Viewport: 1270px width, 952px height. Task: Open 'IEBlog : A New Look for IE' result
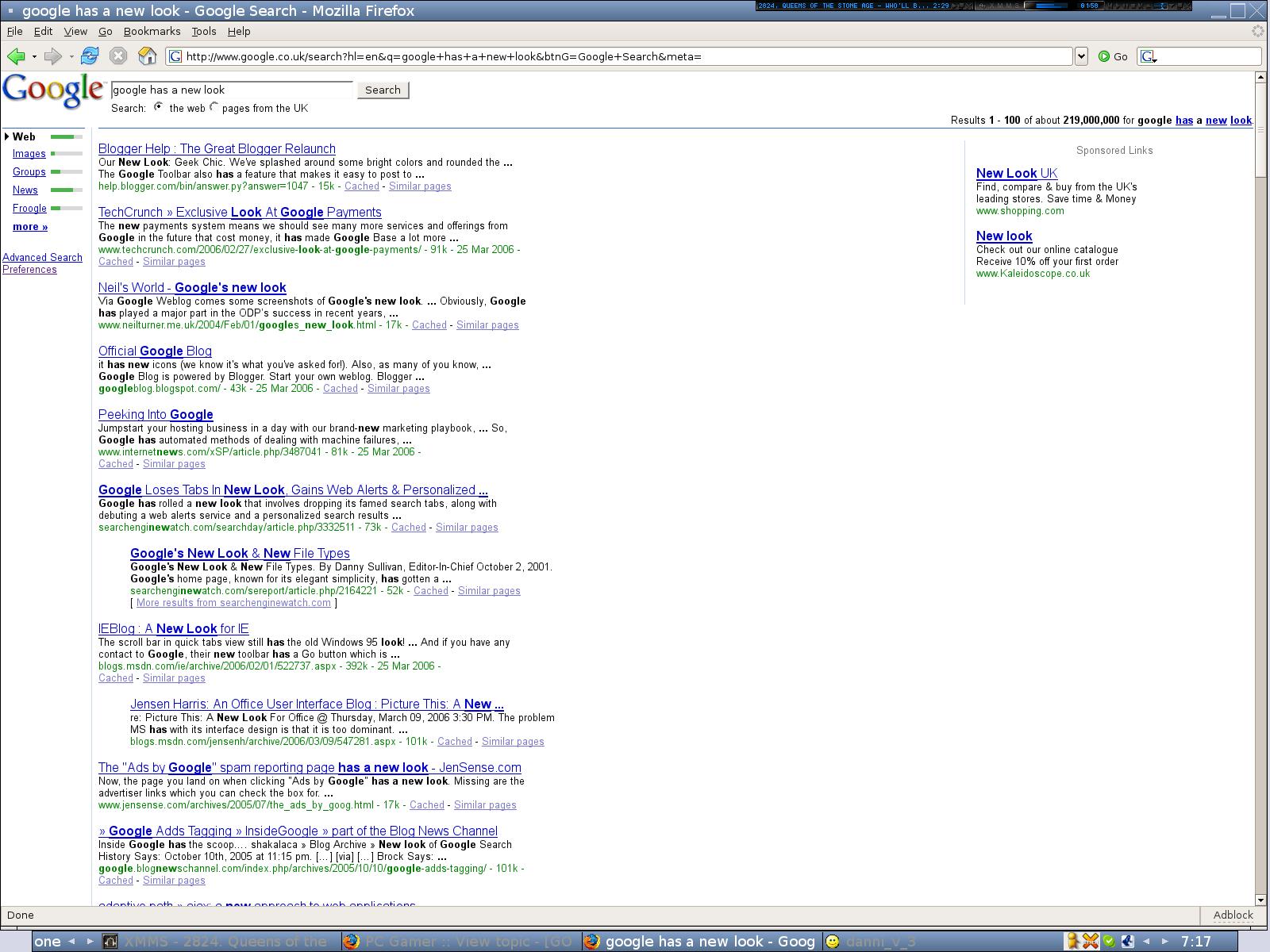(x=173, y=628)
